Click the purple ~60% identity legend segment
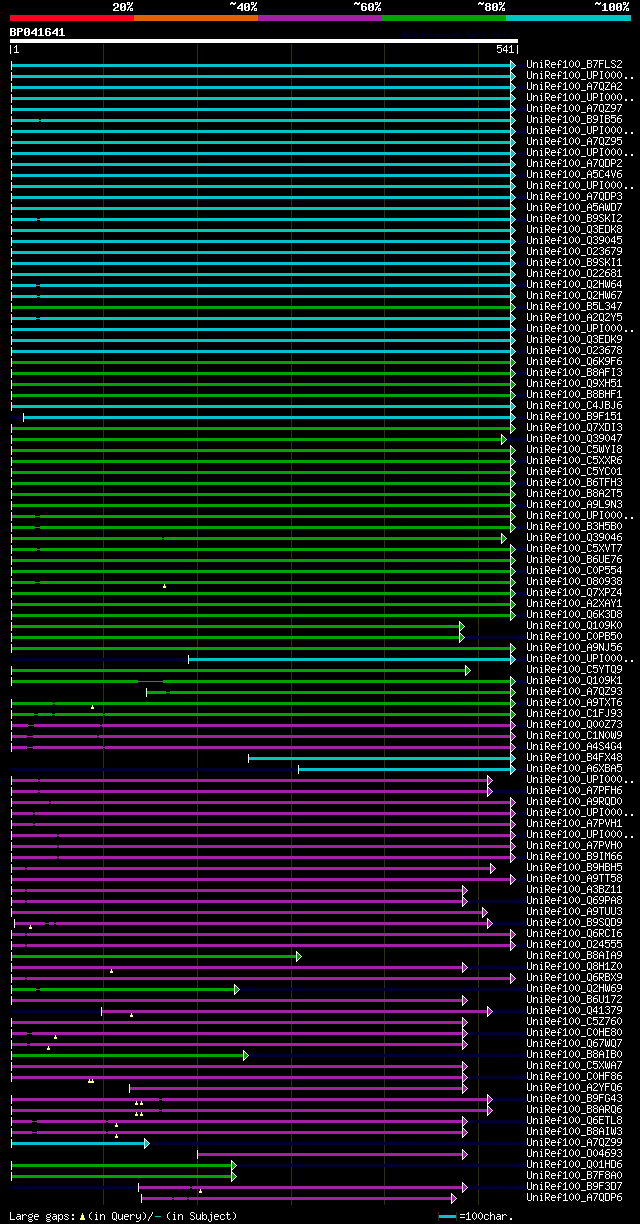The width and height of the screenshot is (640, 1224). pyautogui.click(x=320, y=18)
